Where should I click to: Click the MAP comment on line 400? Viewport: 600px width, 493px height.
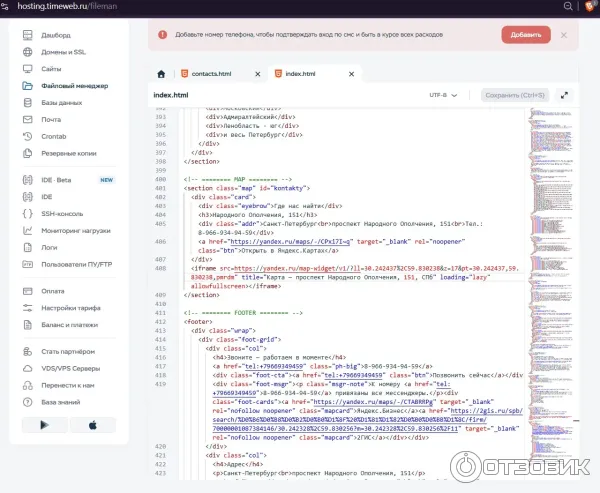point(238,179)
